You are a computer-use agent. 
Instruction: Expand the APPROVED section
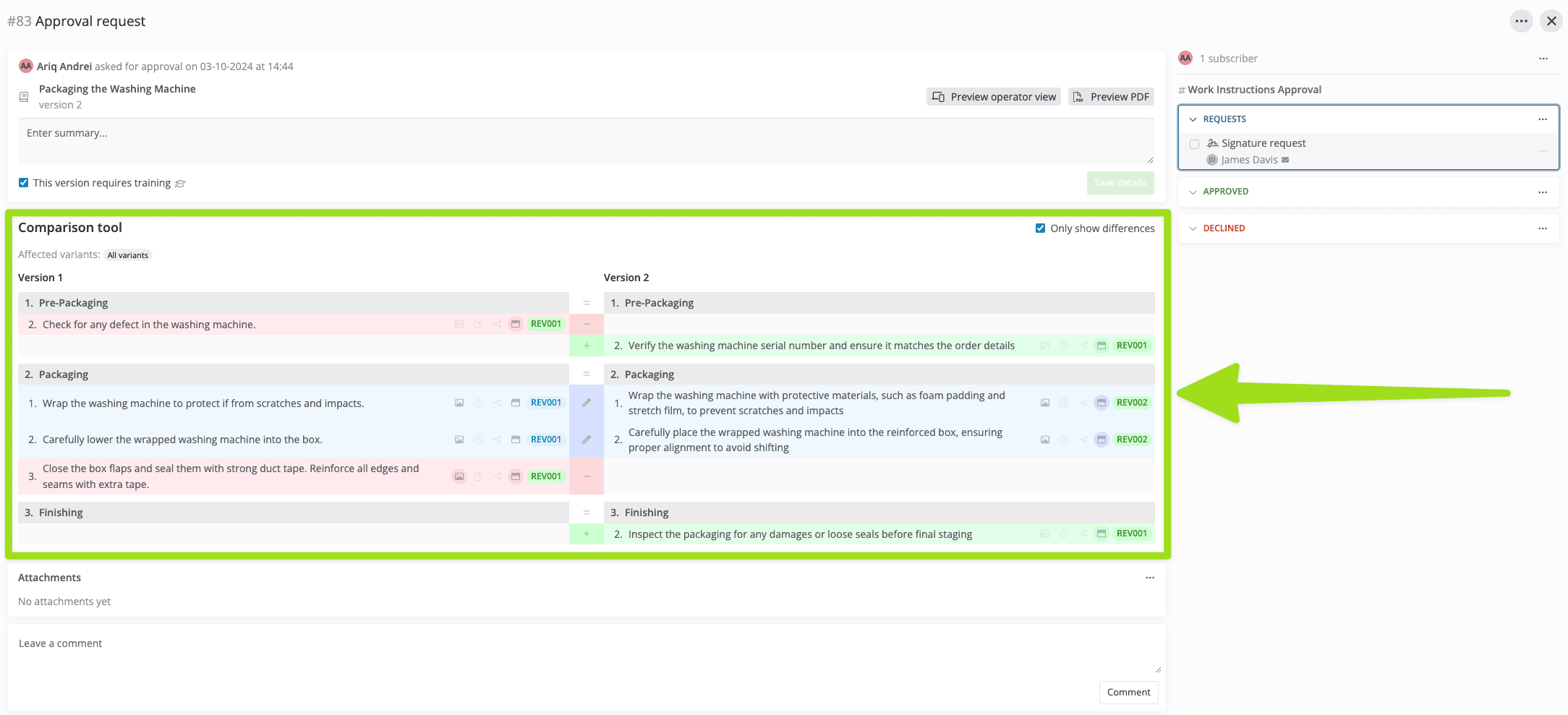[1193, 192]
